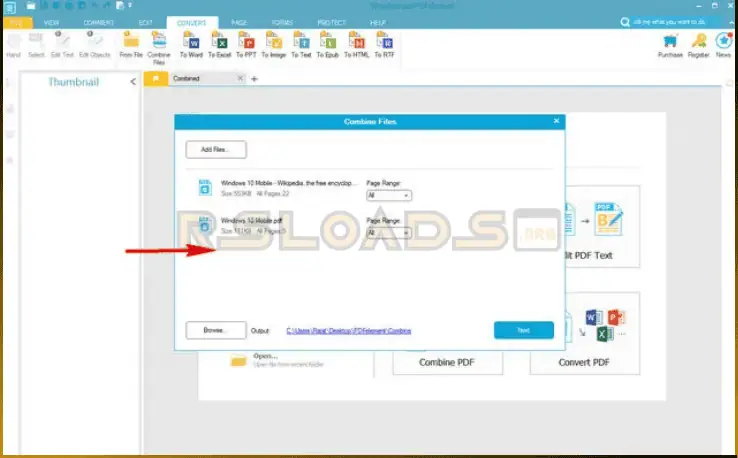Viewport: 738px width, 458px height.
Task: Open the HELP ribbon tab
Action: point(378,23)
